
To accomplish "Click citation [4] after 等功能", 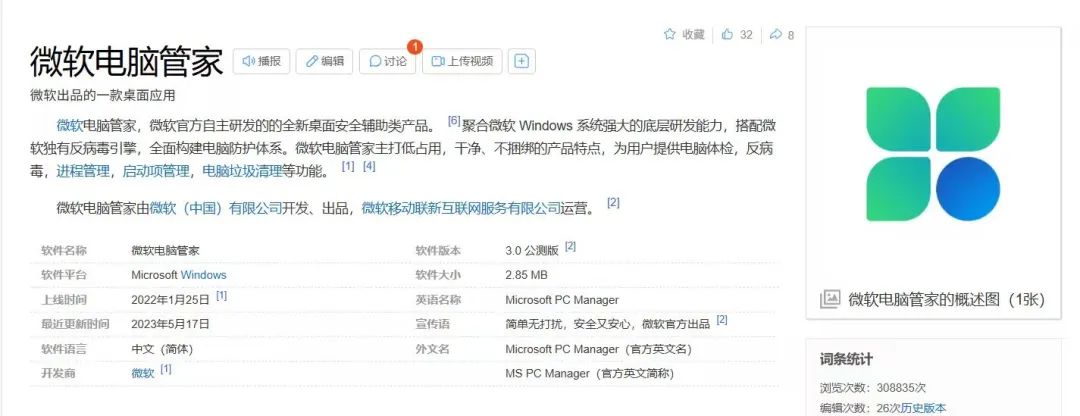I will point(369,166).
